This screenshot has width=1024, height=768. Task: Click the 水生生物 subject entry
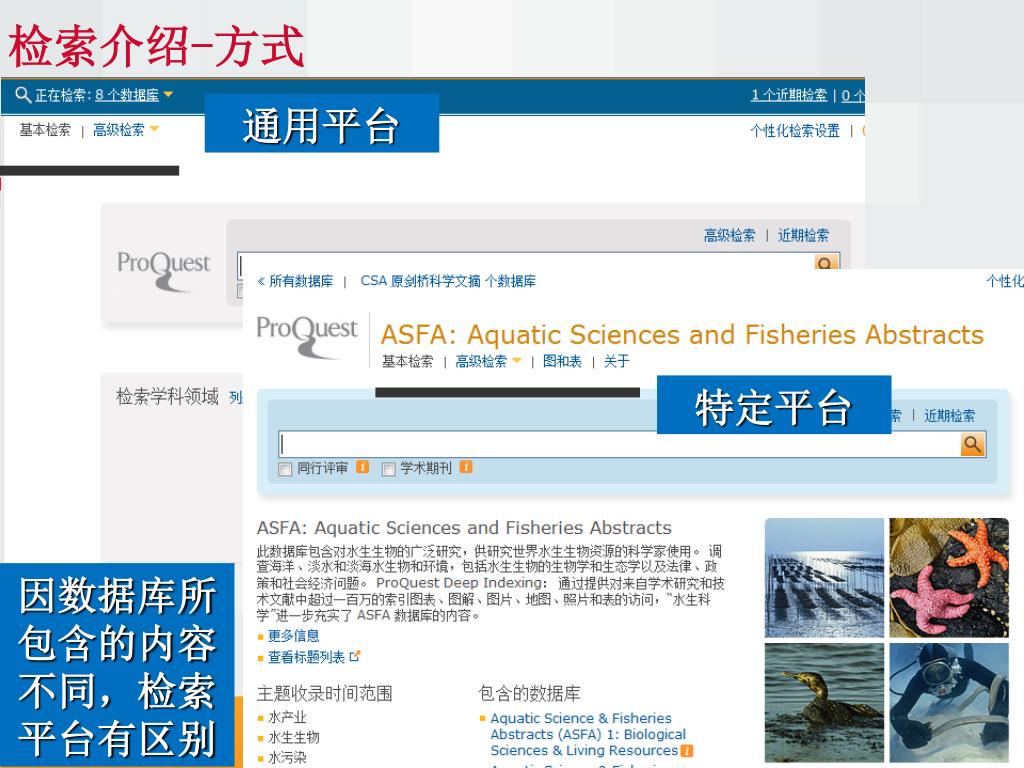point(294,737)
